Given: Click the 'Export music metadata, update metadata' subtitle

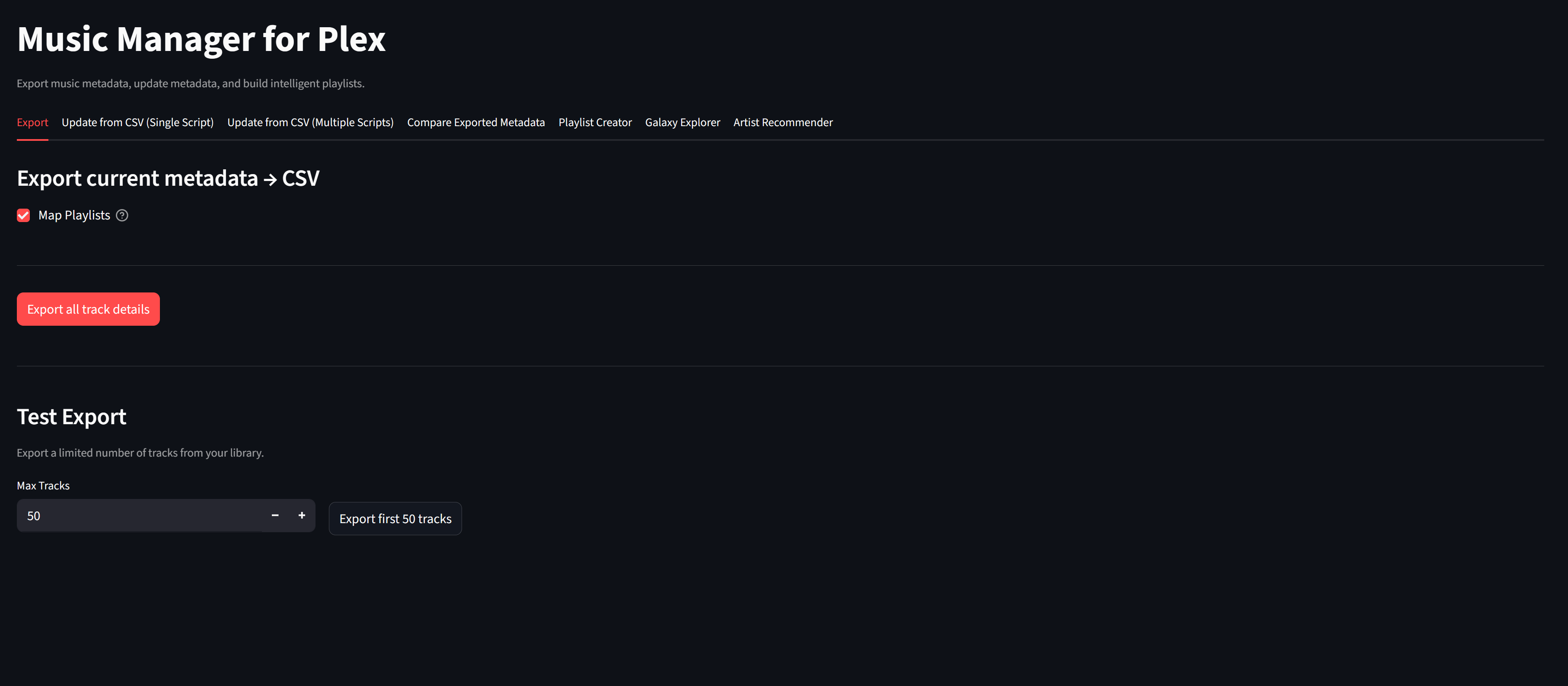Looking at the screenshot, I should coord(191,83).
